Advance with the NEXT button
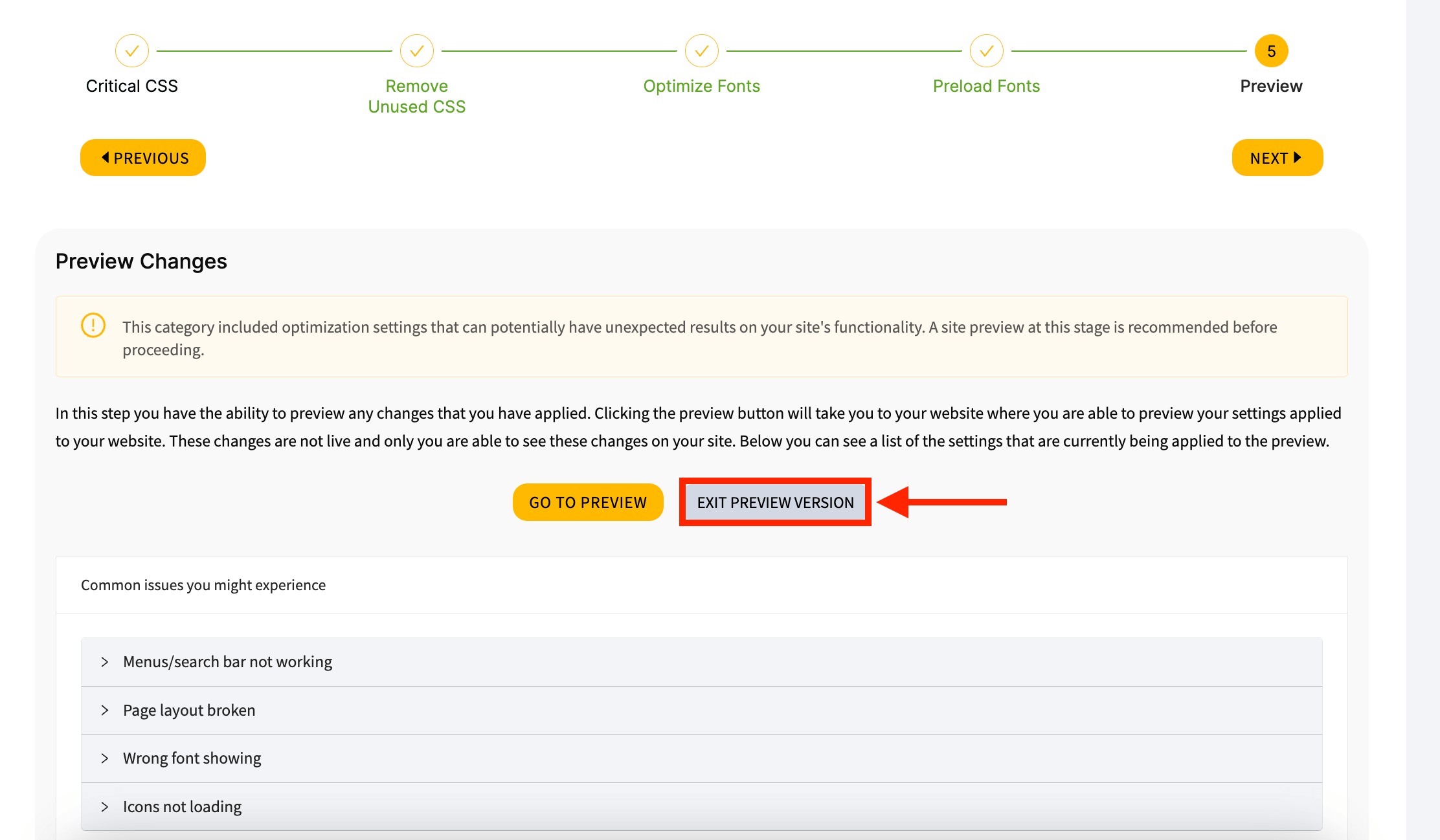The height and width of the screenshot is (840, 1440). [x=1277, y=158]
